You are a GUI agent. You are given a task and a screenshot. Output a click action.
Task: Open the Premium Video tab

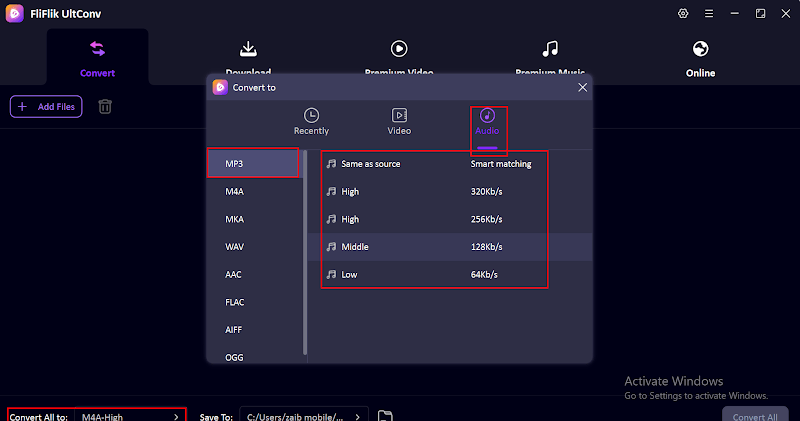click(x=399, y=59)
